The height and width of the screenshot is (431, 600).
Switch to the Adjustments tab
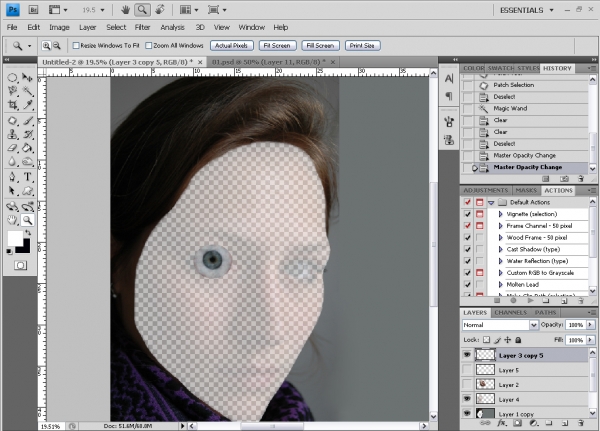coord(486,190)
